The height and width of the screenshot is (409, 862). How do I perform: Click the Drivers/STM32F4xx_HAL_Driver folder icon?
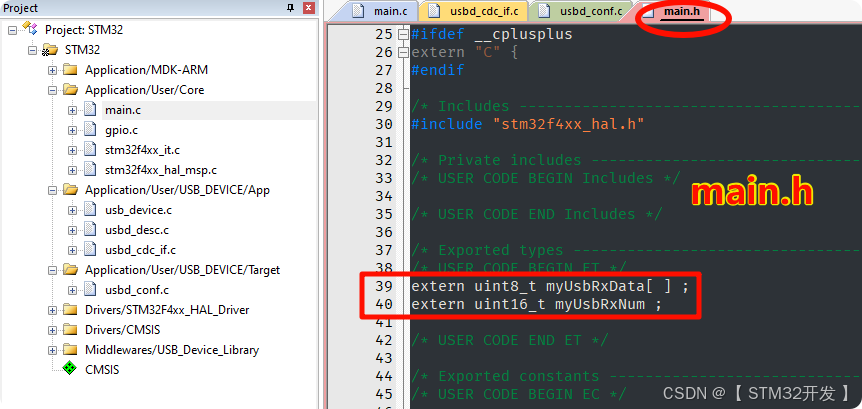[70, 310]
